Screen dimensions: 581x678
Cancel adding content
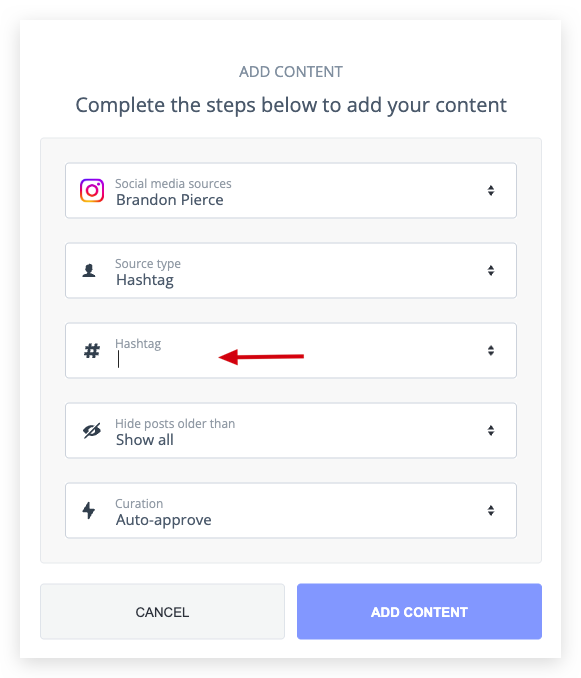coord(163,611)
